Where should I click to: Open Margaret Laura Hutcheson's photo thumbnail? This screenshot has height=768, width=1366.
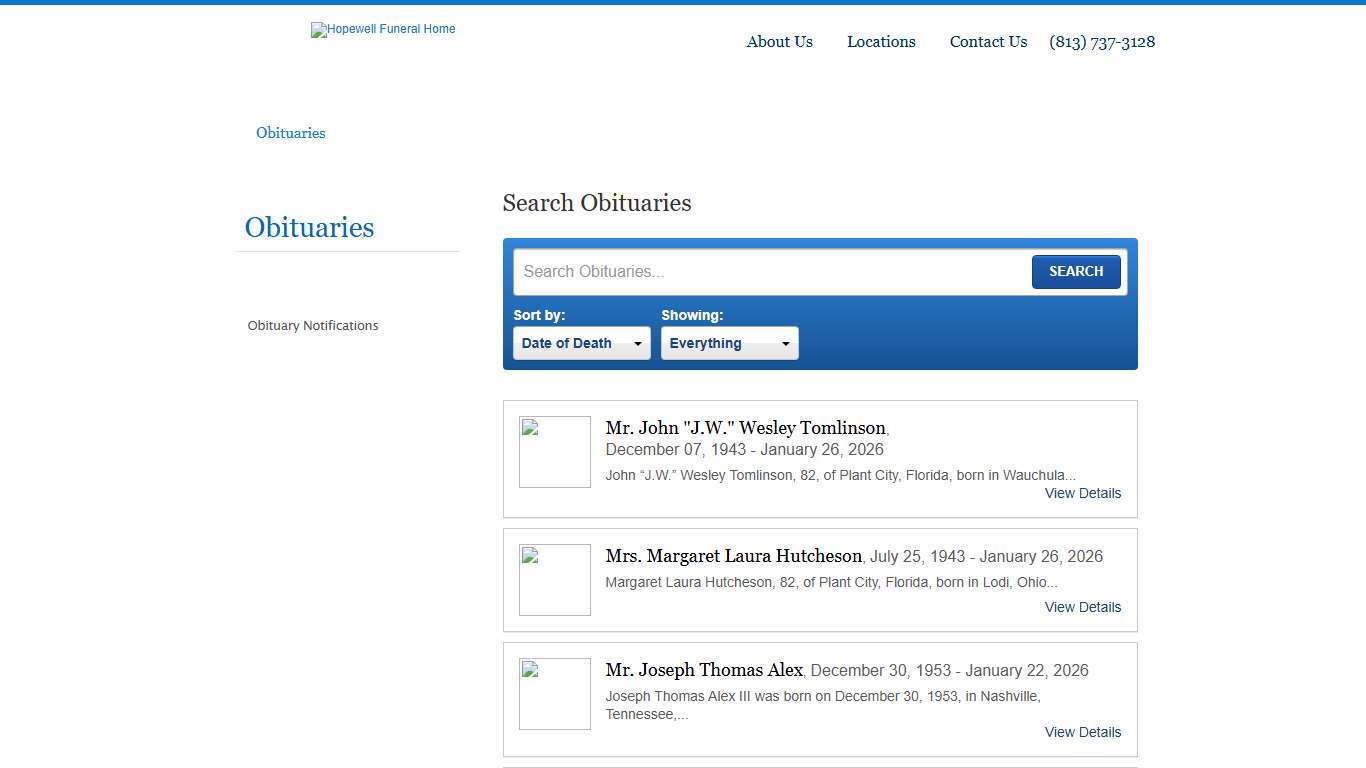coord(555,580)
